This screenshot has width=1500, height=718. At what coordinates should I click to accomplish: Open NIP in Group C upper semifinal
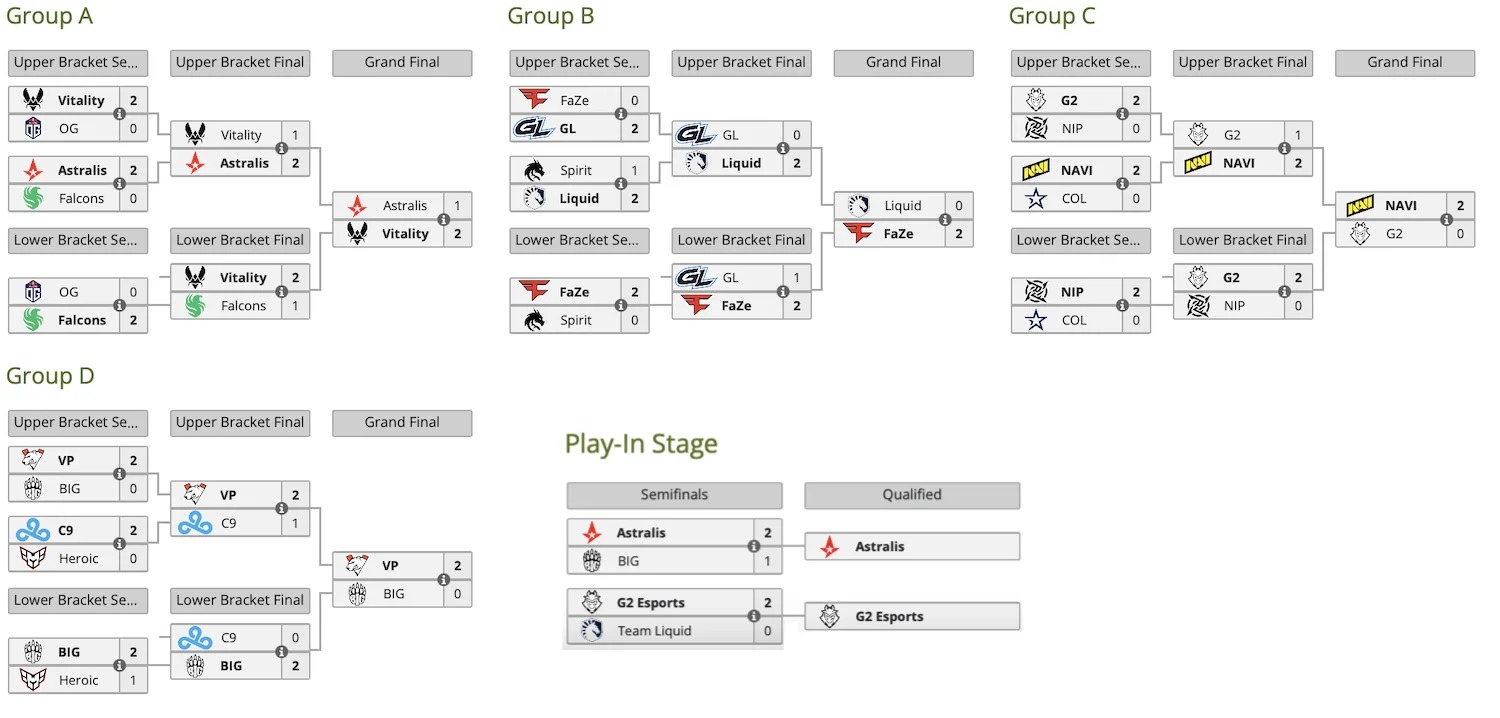pyautogui.click(x=1072, y=129)
